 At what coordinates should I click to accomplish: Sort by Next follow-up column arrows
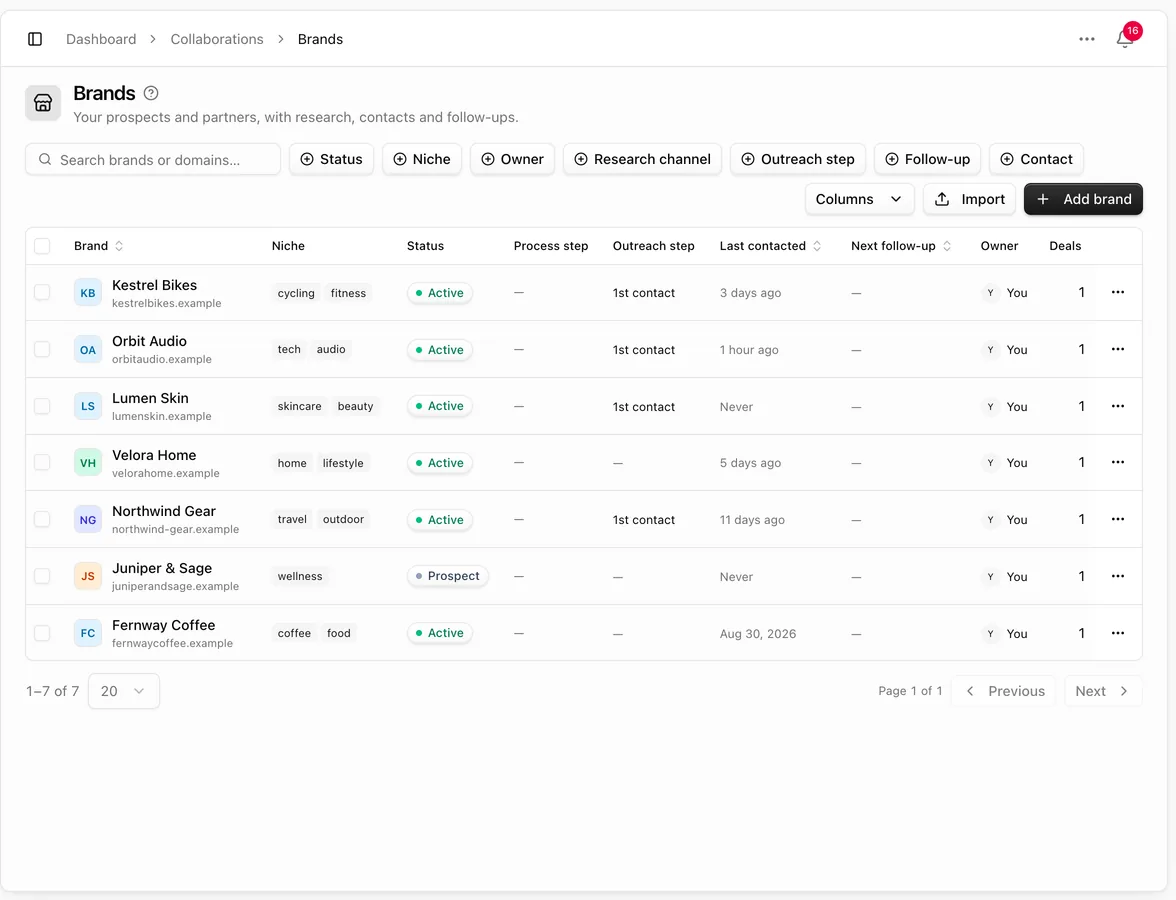(946, 246)
